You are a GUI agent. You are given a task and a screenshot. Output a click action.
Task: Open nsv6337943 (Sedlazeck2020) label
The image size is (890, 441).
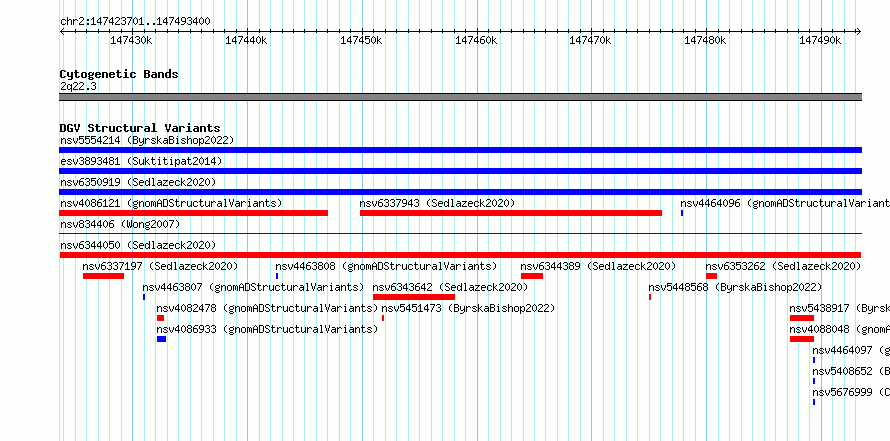click(x=437, y=203)
